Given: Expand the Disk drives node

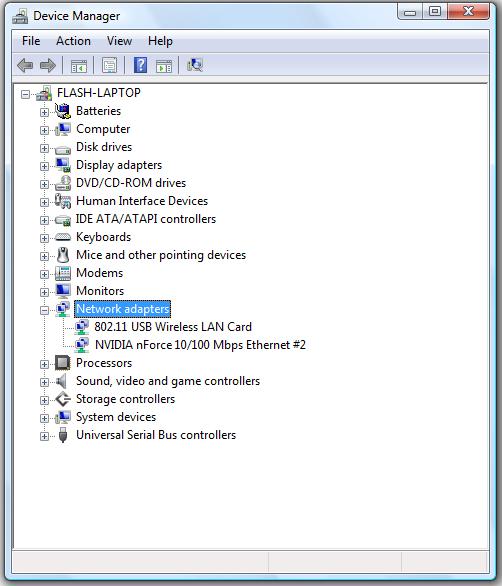Looking at the screenshot, I should tap(44, 148).
